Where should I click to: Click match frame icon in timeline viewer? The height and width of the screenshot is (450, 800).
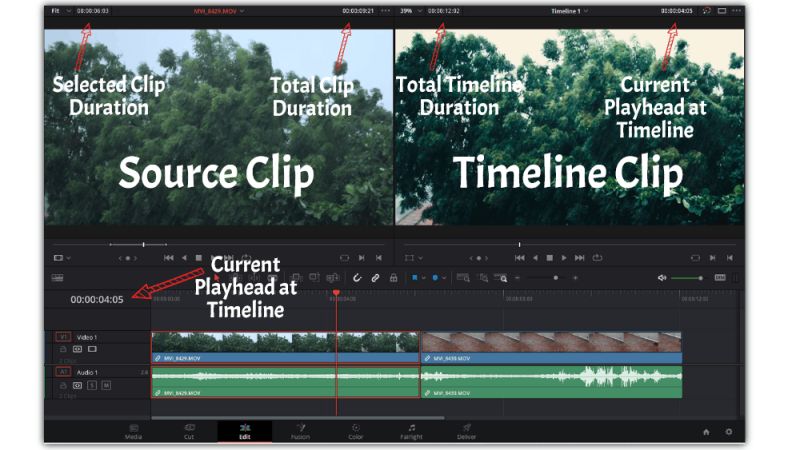tap(695, 258)
